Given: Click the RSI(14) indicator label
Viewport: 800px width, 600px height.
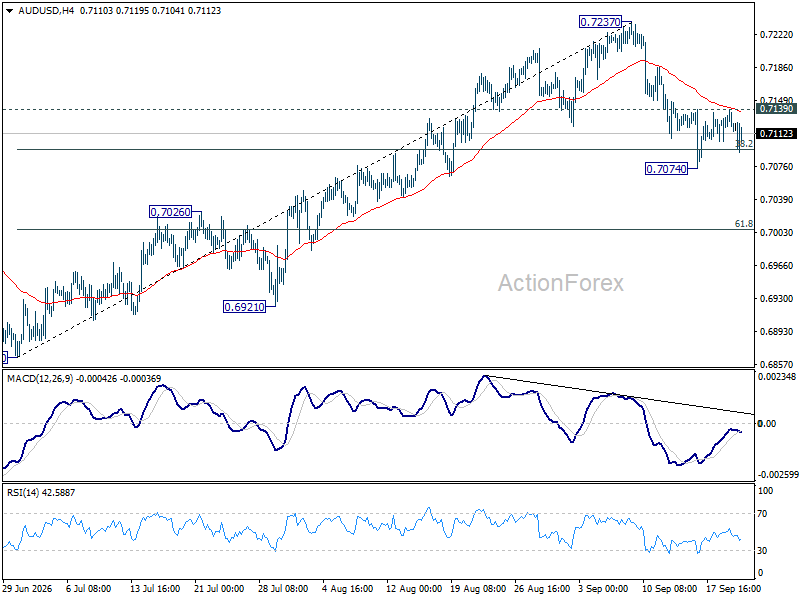Looking at the screenshot, I should [22, 493].
